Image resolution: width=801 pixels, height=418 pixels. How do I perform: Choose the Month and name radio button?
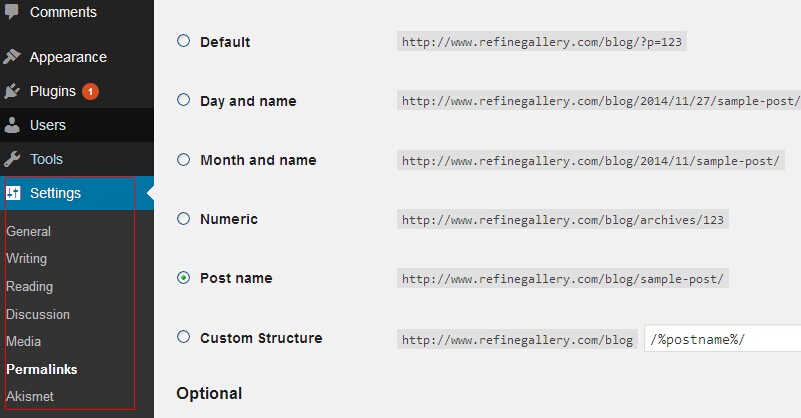point(183,159)
